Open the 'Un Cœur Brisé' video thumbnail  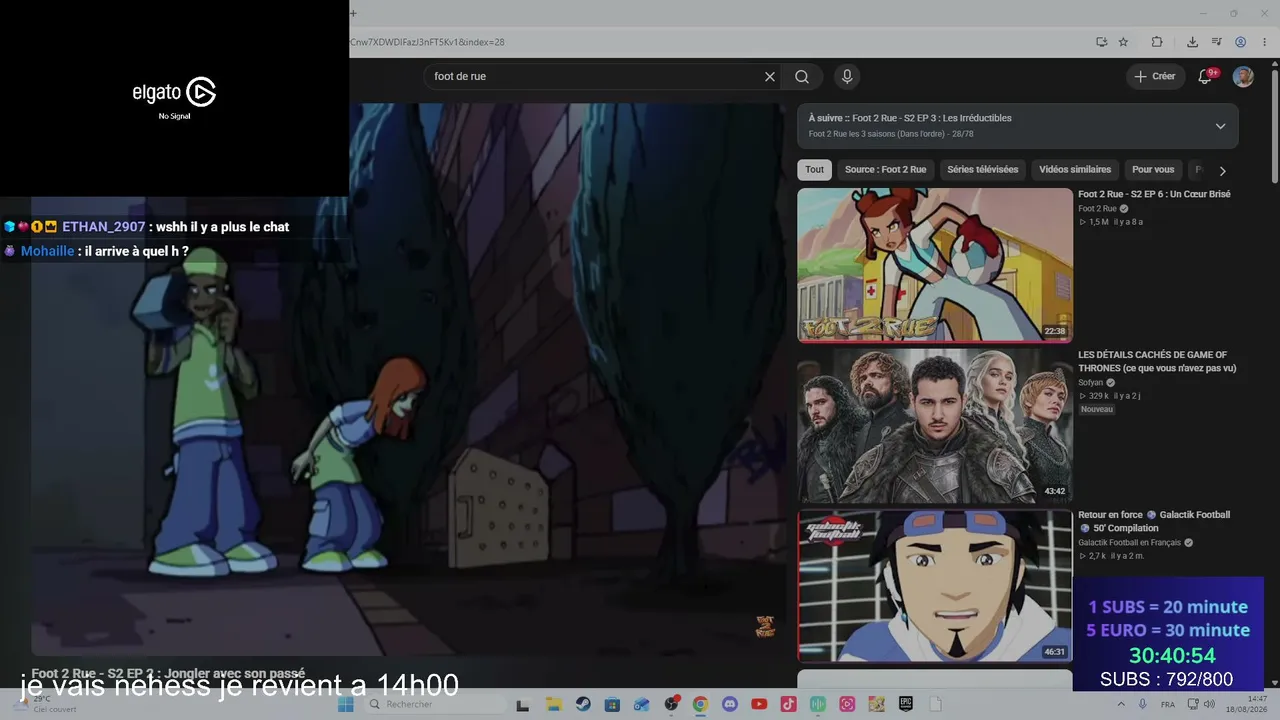coord(935,265)
